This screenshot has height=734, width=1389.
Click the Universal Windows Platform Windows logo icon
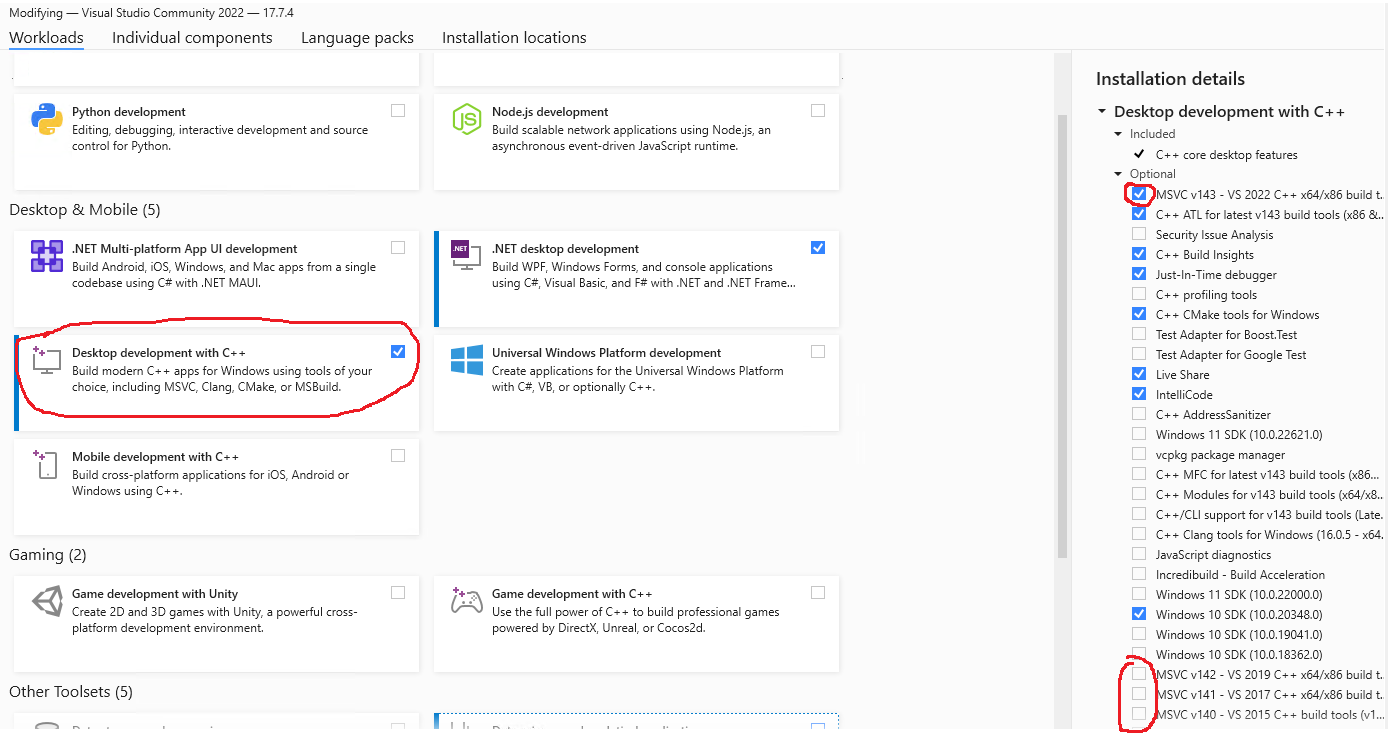[467, 360]
